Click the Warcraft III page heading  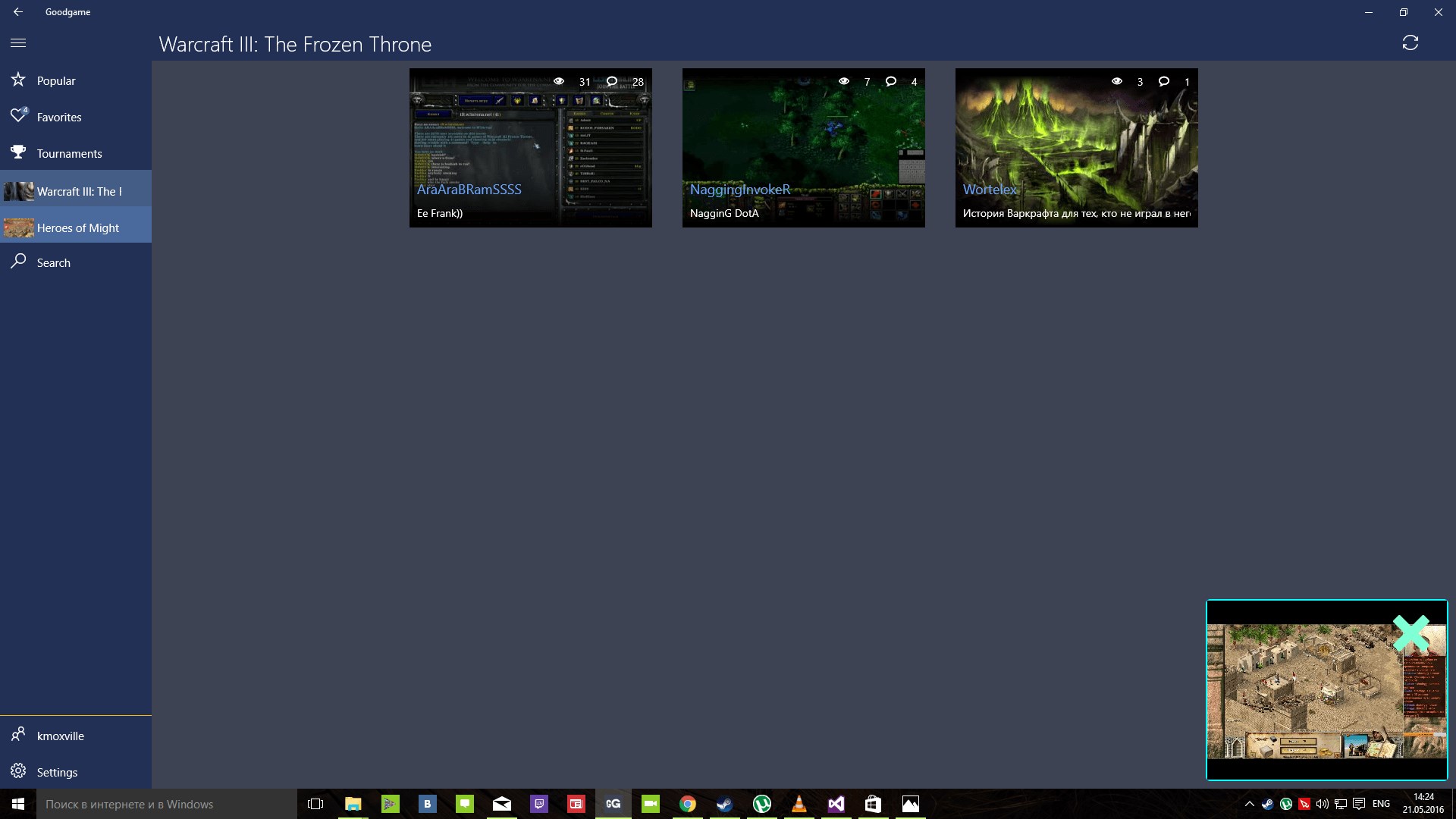click(x=295, y=44)
